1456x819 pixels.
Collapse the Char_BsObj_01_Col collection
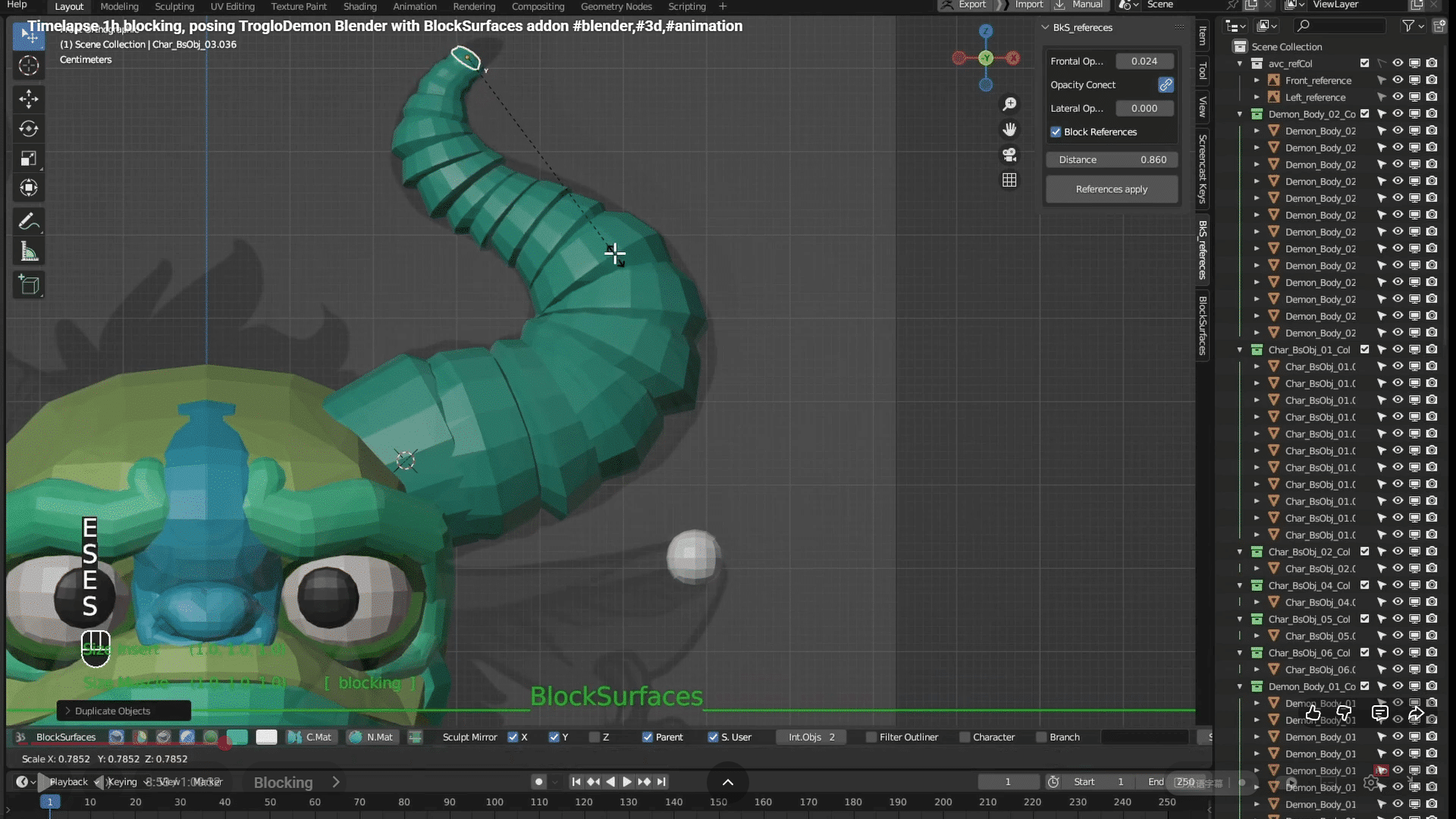(1240, 350)
